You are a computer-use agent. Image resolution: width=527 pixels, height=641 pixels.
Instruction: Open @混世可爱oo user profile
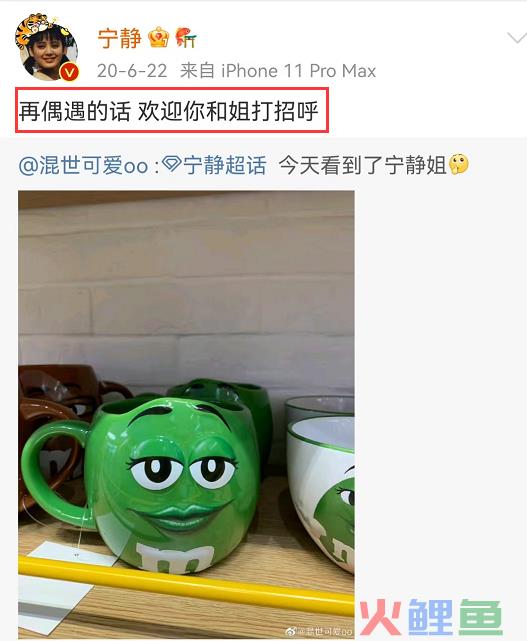83,166
